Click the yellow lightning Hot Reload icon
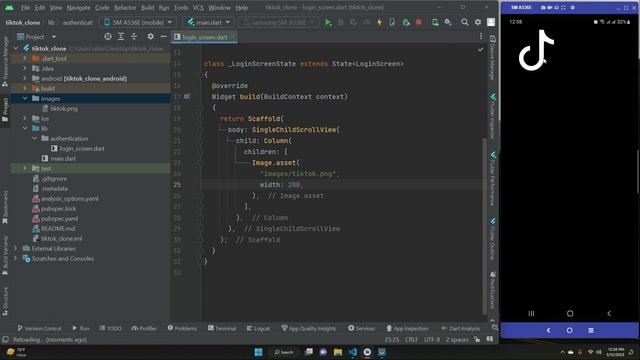640x360 pixels. 379,22
